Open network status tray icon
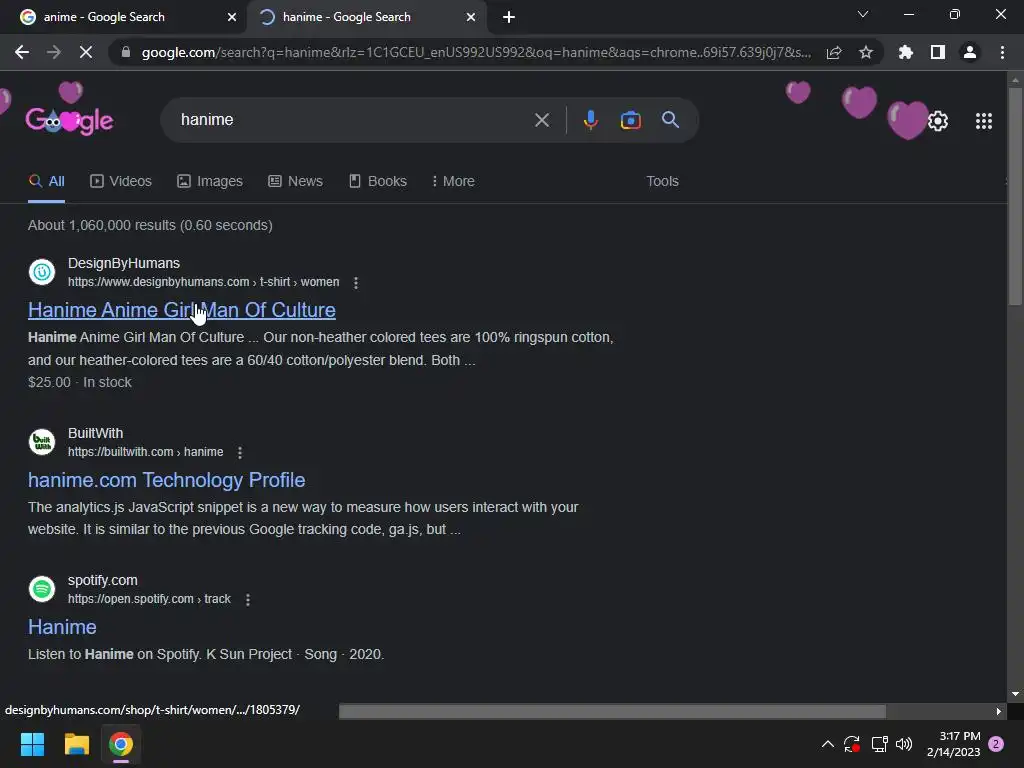This screenshot has height=768, width=1024. [x=879, y=744]
